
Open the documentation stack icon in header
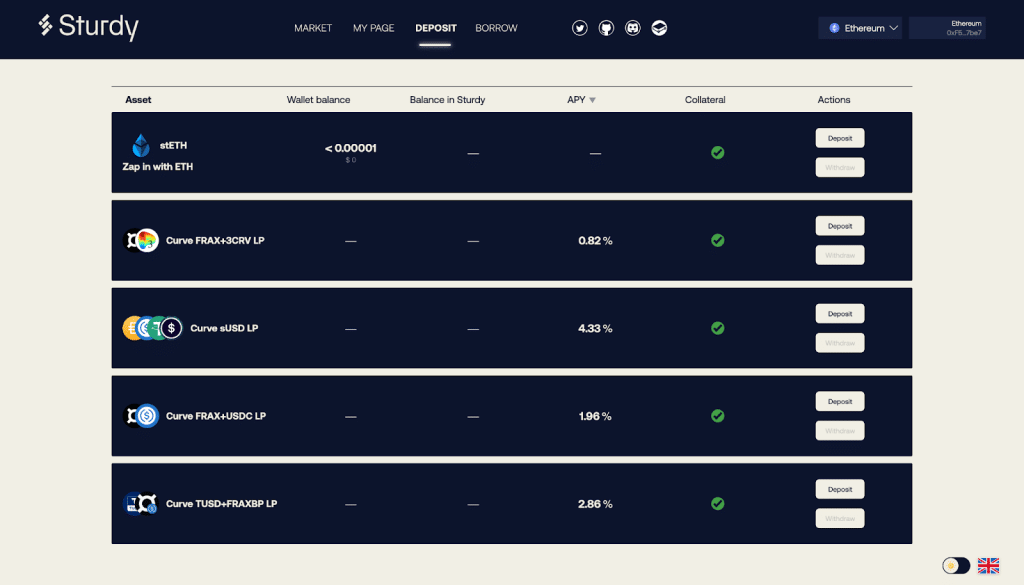coord(659,28)
